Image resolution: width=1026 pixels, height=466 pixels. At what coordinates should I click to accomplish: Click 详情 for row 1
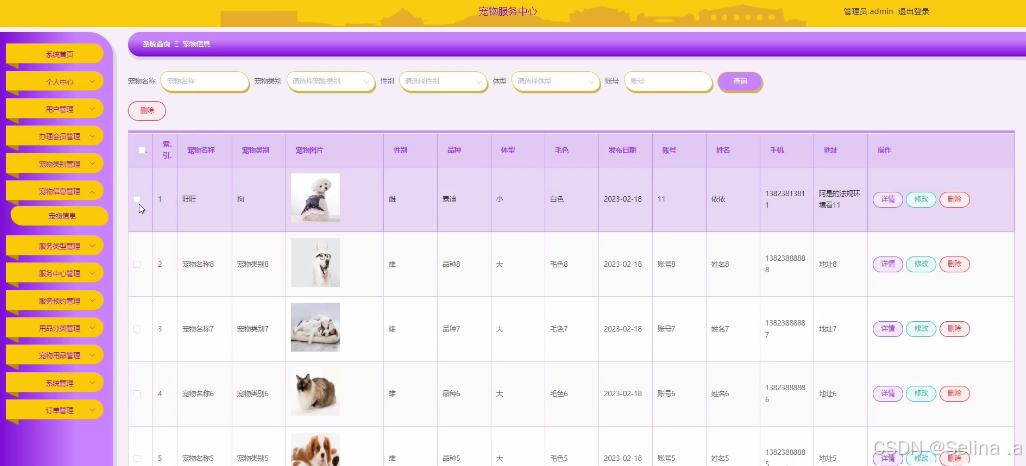coord(888,200)
